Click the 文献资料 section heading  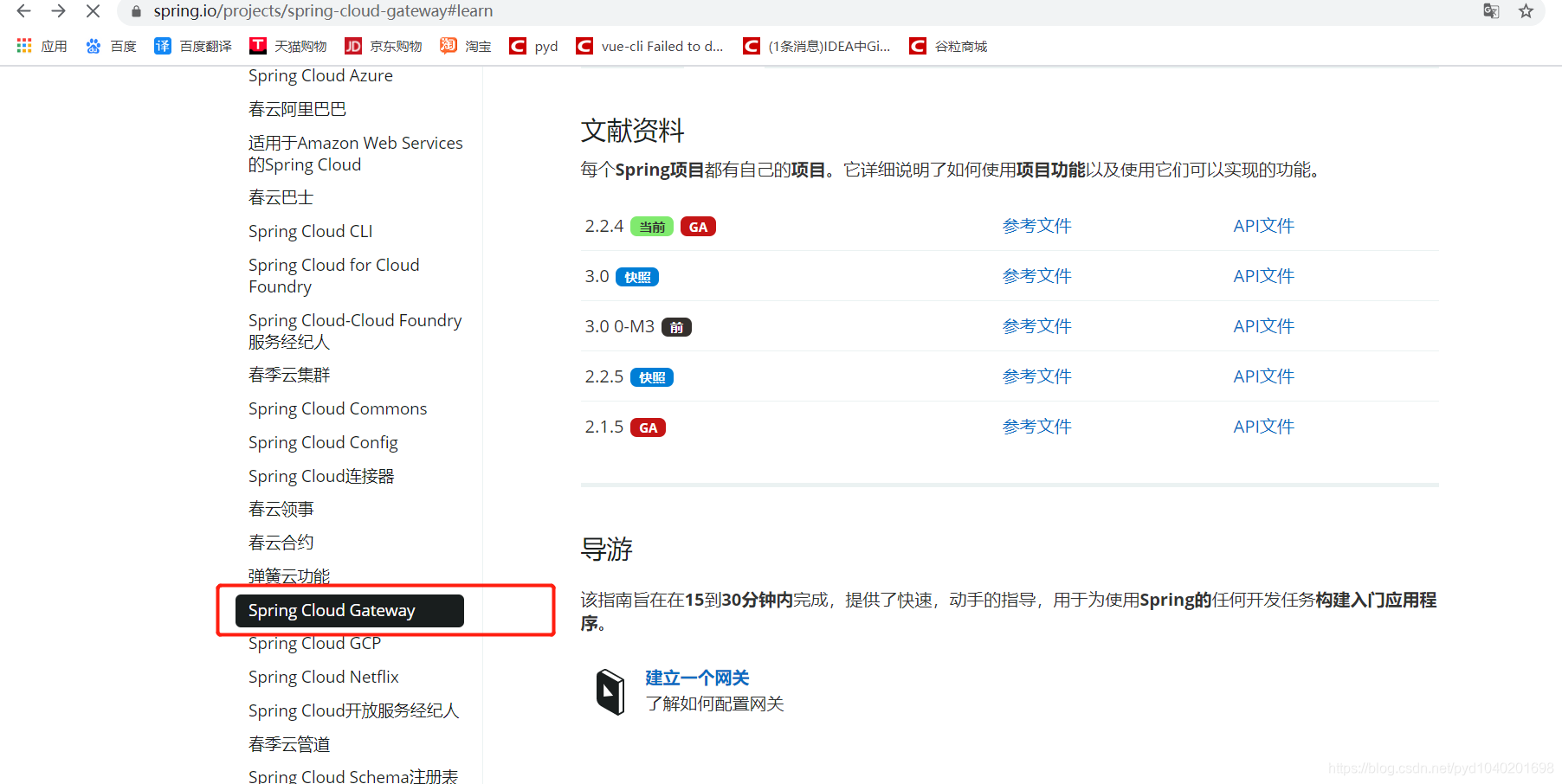(x=632, y=131)
